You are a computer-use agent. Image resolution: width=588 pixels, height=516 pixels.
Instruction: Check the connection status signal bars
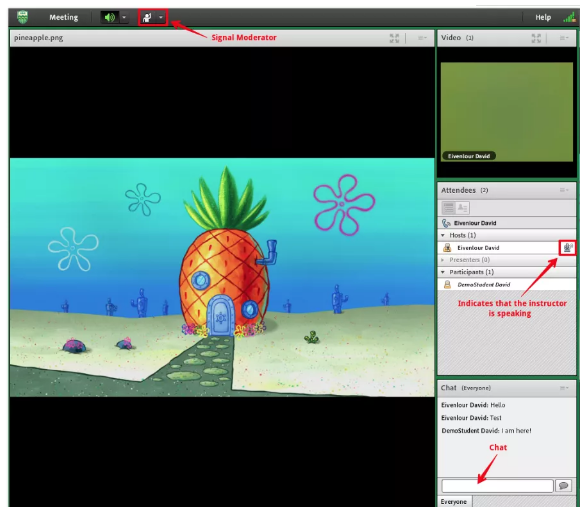(569, 17)
